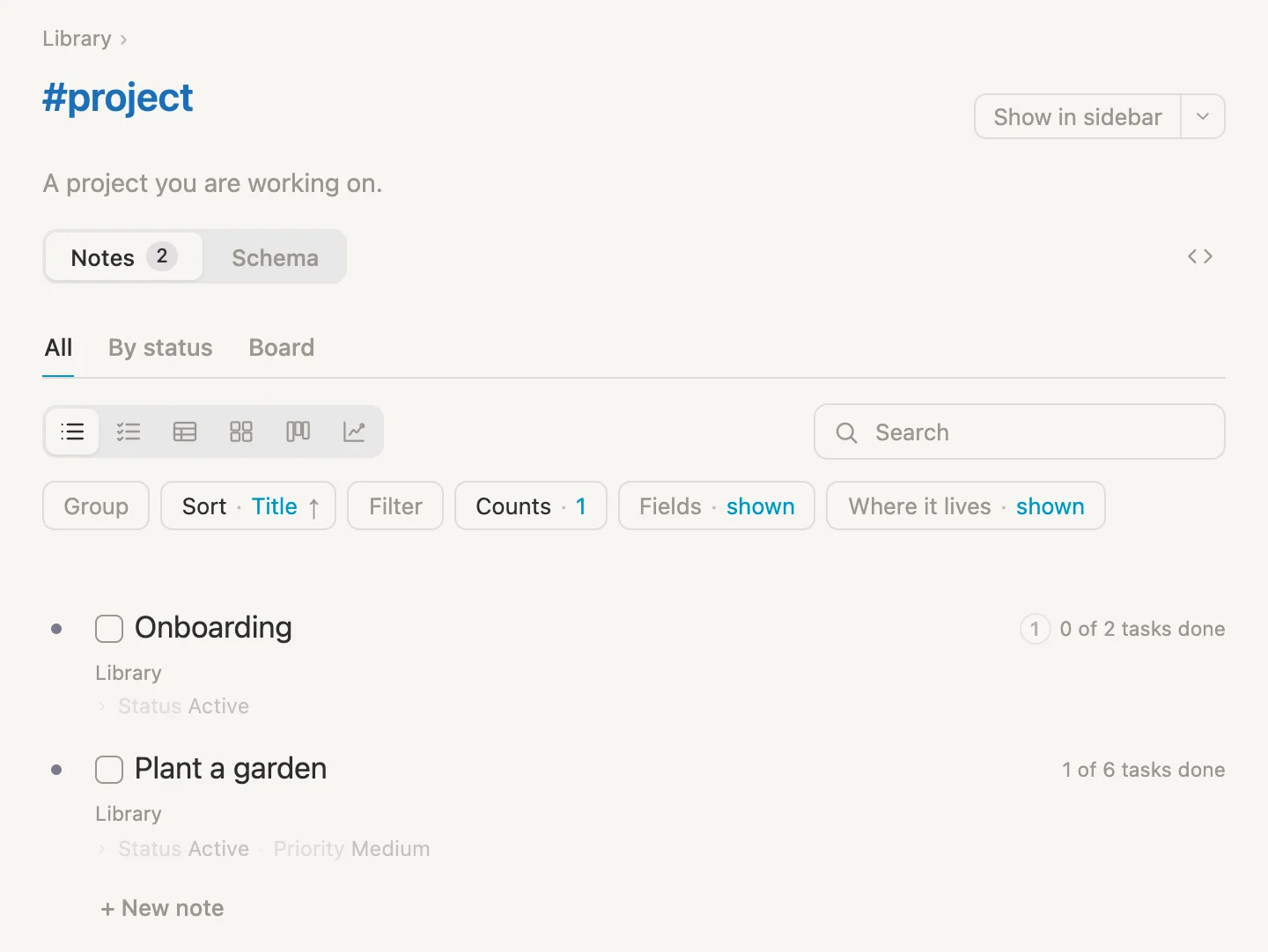Click Status Active under Onboarding
Viewport: 1268px width, 952px height.
coord(183,706)
